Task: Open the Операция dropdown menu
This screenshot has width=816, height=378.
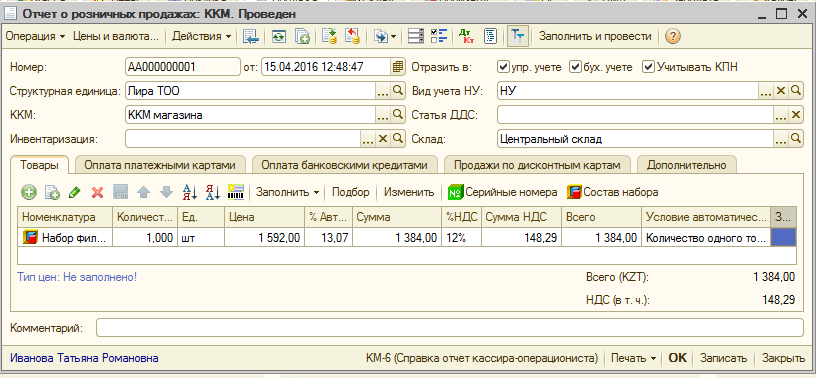Action: (35, 36)
